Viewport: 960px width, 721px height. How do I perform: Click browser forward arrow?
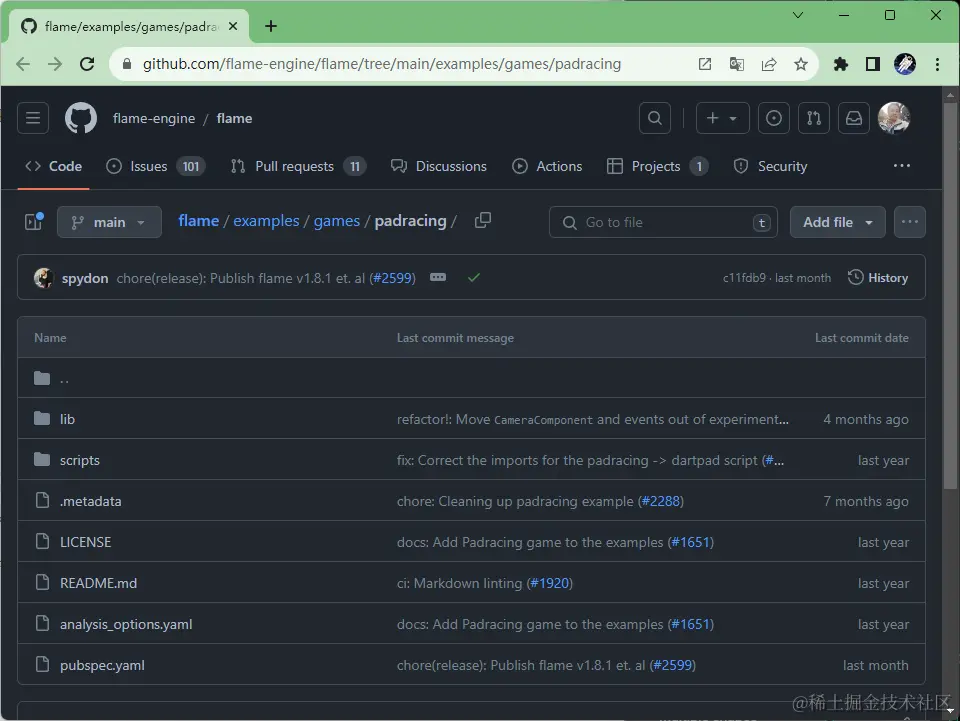(x=55, y=64)
